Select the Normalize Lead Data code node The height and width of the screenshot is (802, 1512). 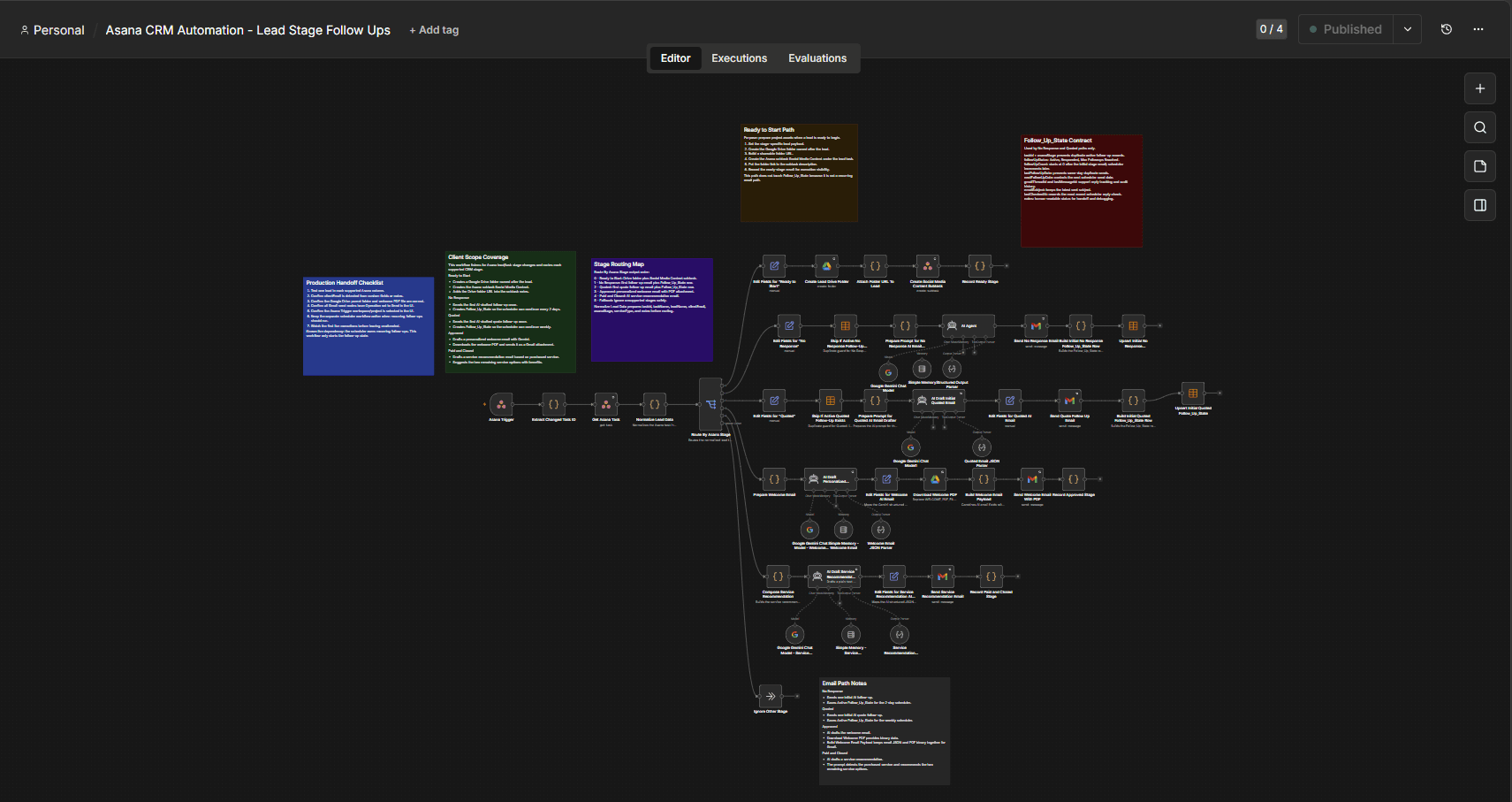[655, 404]
